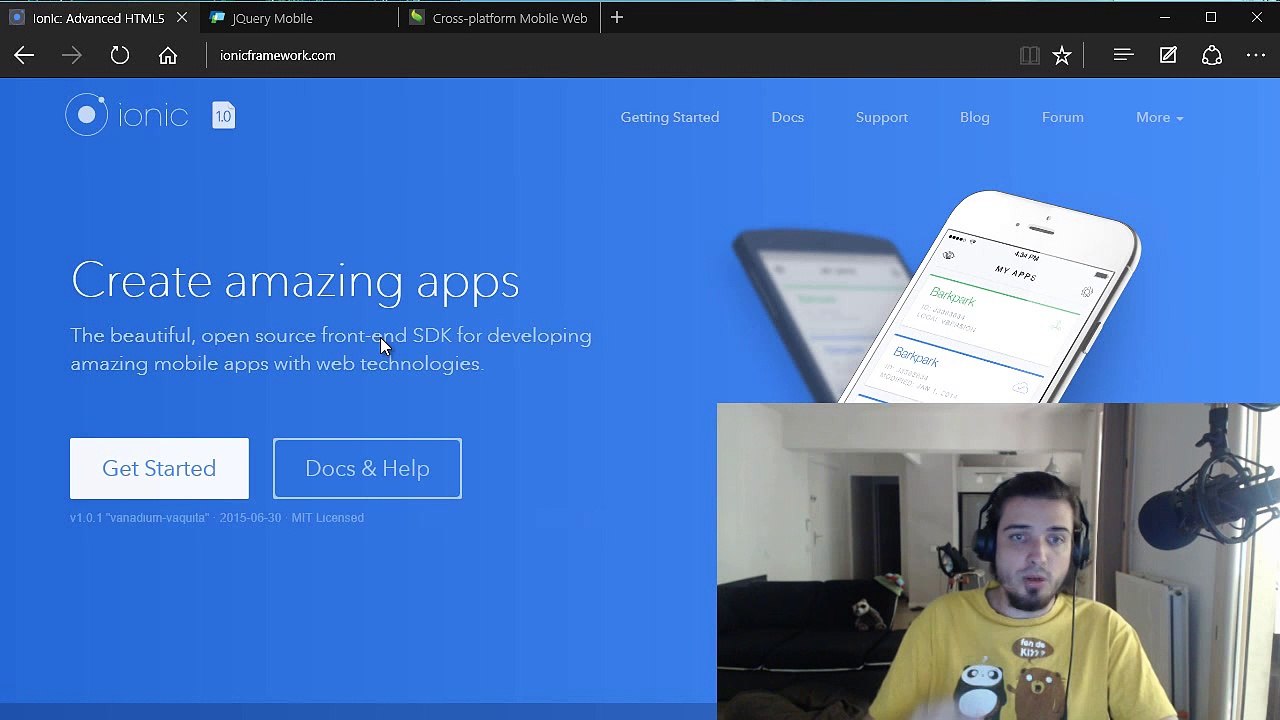Click the MIT Licensed text
Image resolution: width=1280 pixels, height=720 pixels.
click(x=327, y=518)
